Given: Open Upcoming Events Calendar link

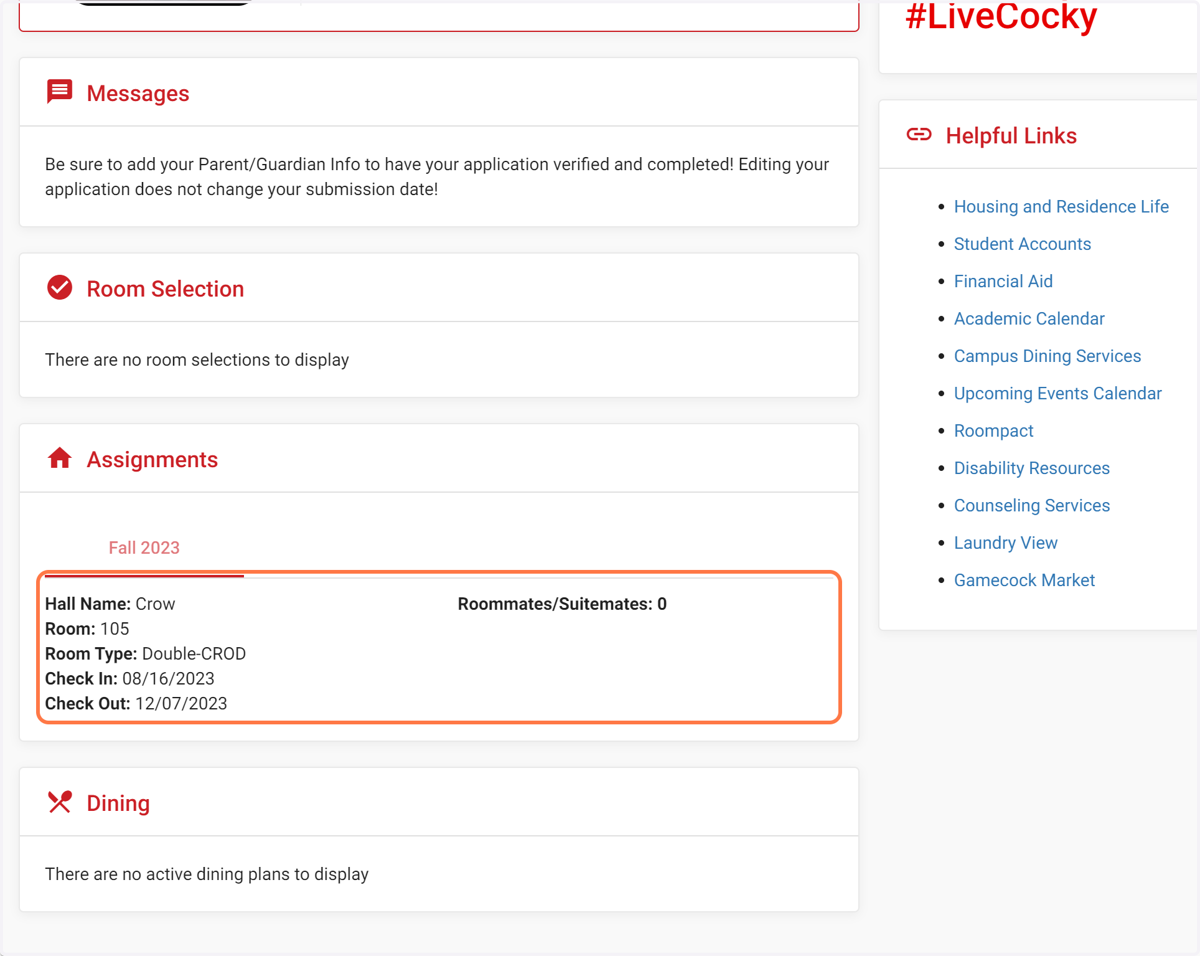Looking at the screenshot, I should tap(1058, 393).
